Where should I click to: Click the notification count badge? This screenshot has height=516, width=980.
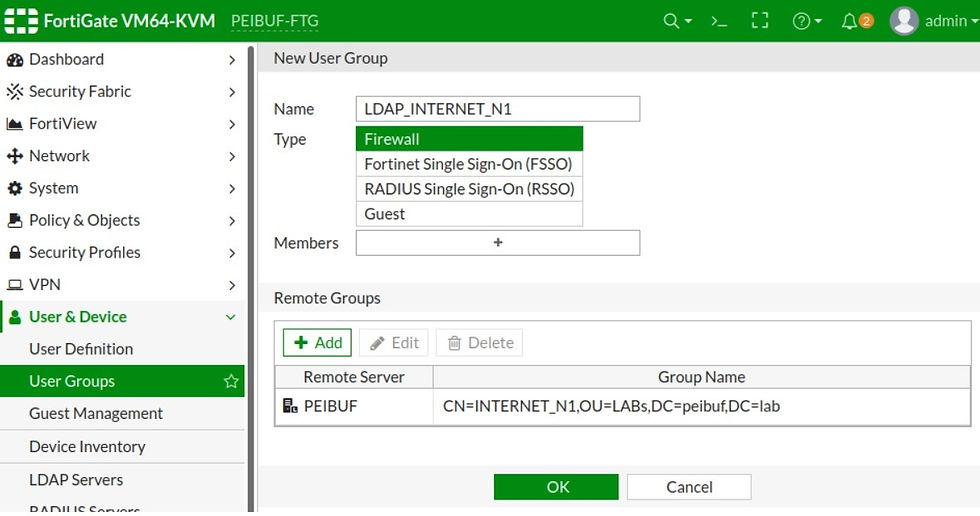point(866,21)
